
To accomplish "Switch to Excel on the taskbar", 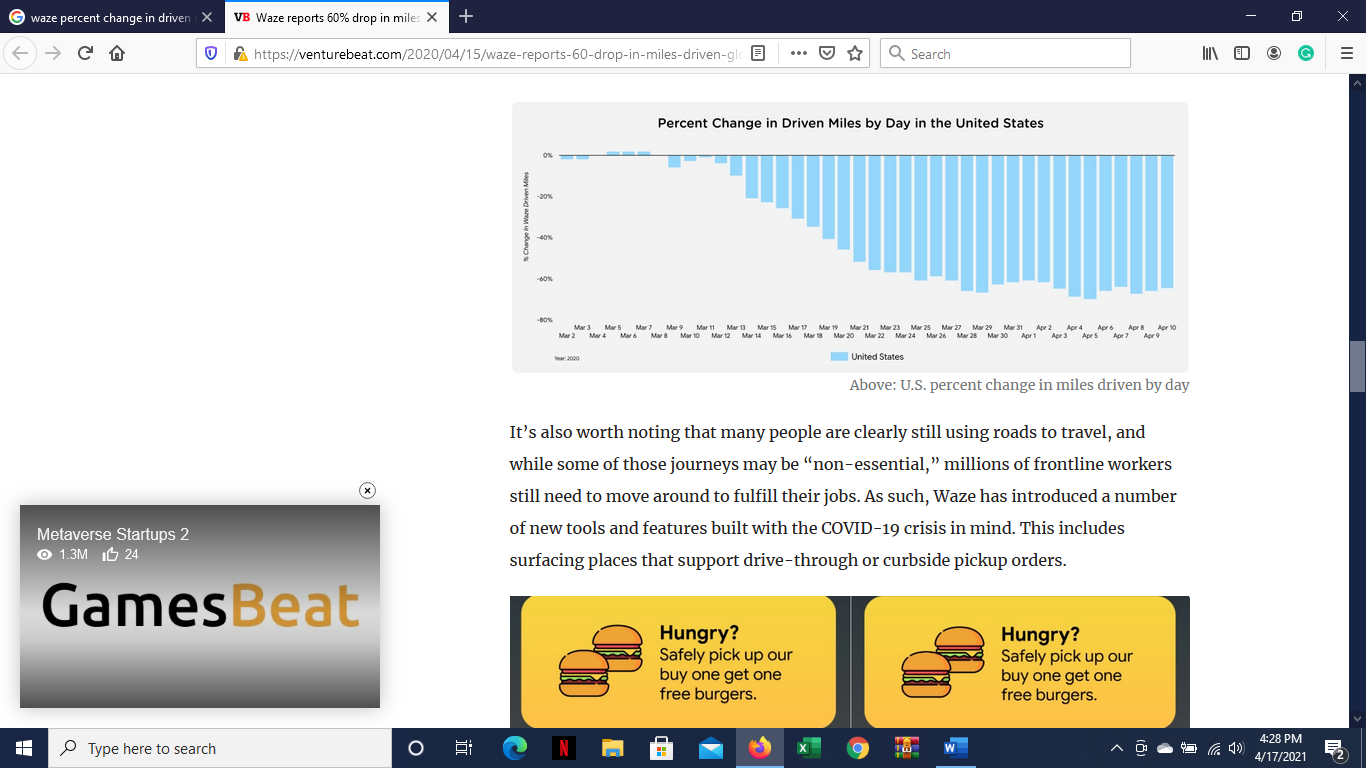I will pos(809,748).
